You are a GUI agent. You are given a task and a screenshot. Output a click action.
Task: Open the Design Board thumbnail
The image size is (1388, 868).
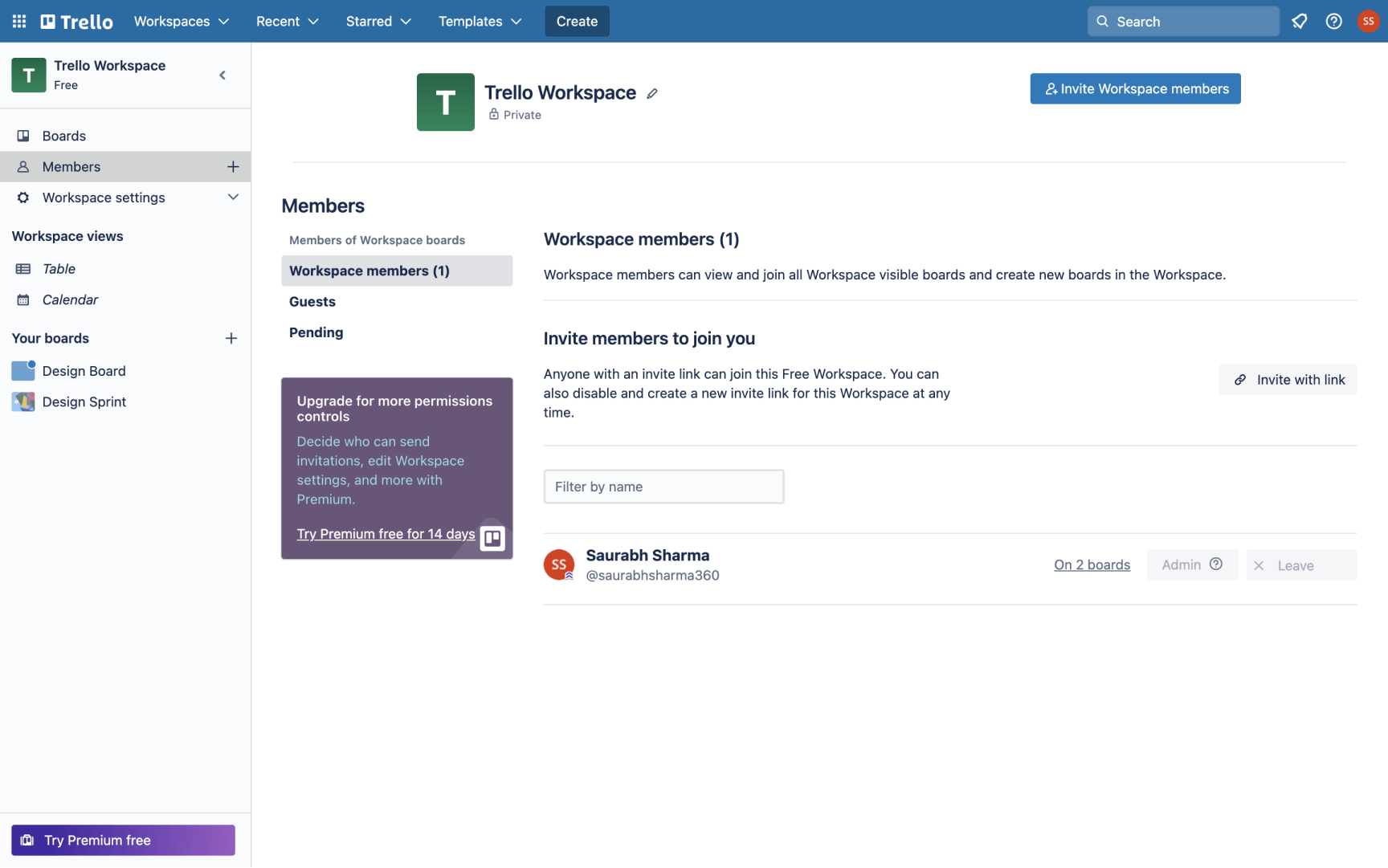[x=23, y=371]
